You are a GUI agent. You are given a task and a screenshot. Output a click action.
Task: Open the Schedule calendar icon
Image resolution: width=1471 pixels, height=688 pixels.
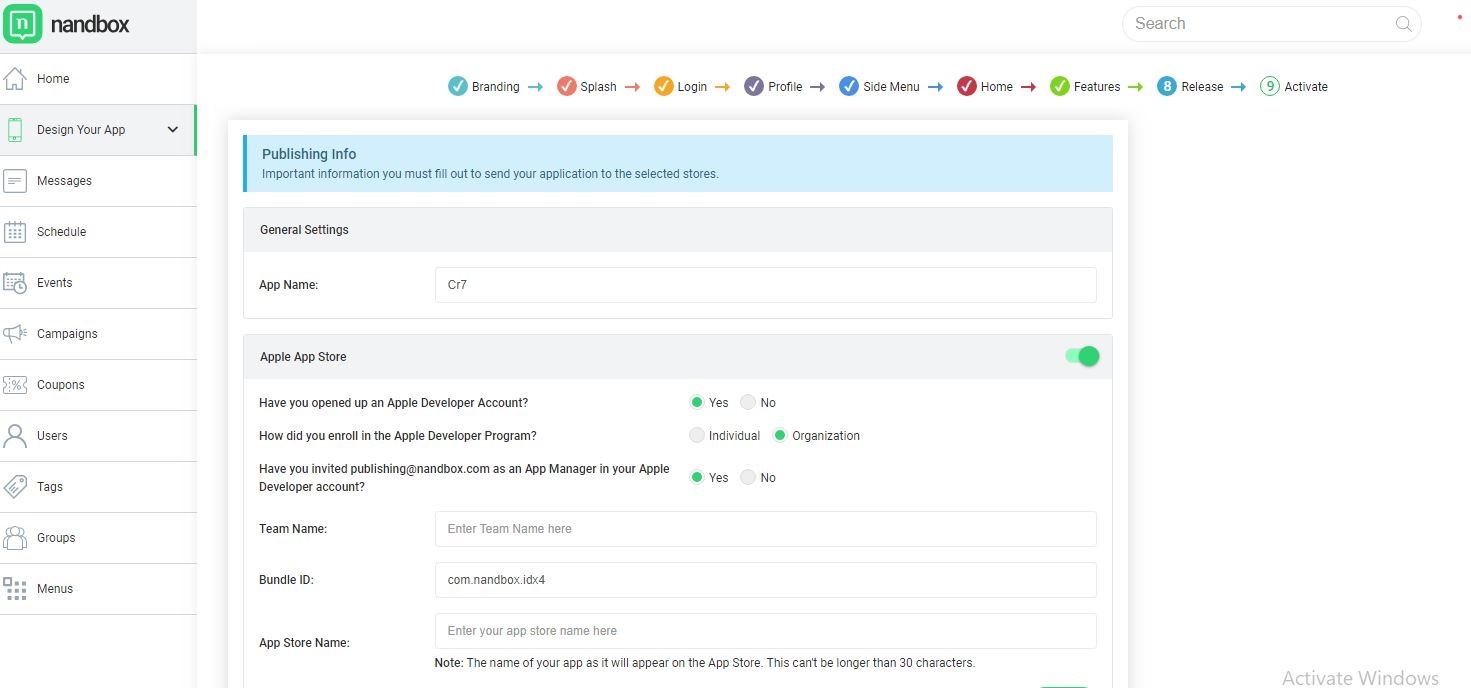pos(15,232)
